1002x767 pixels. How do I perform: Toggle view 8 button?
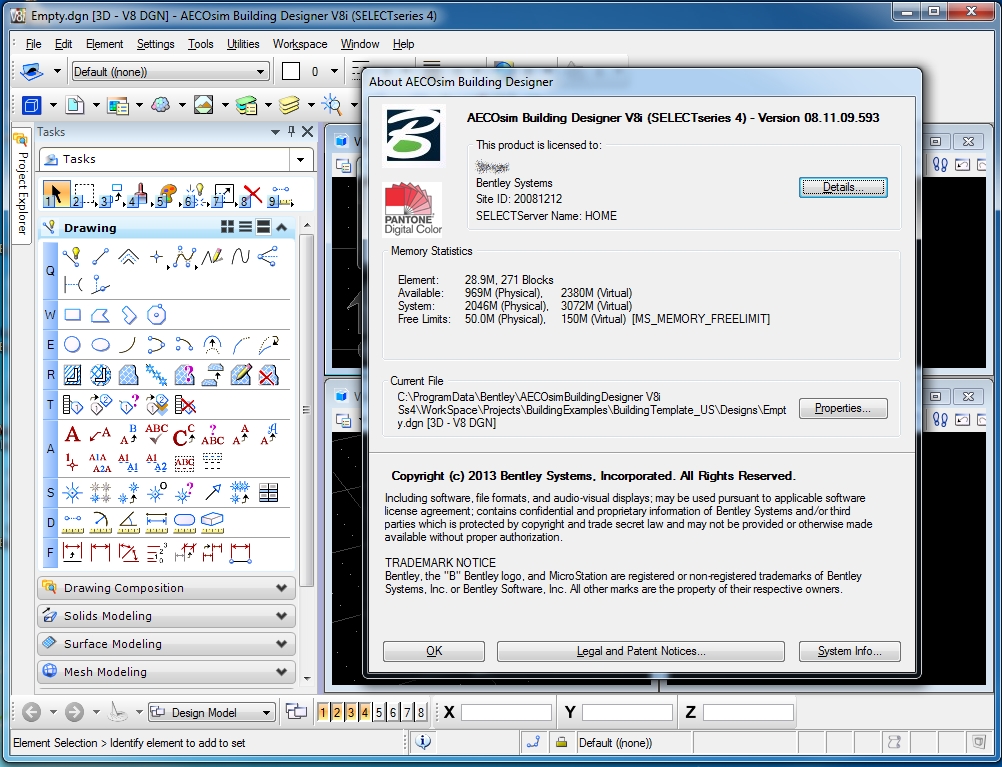421,712
